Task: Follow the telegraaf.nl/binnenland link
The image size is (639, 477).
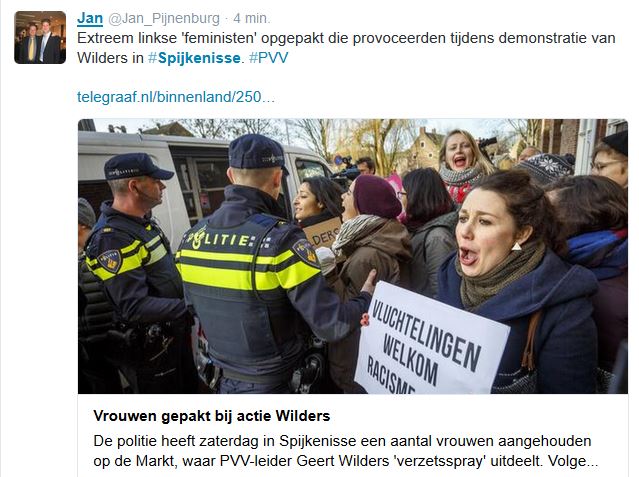Action: pyautogui.click(x=176, y=97)
